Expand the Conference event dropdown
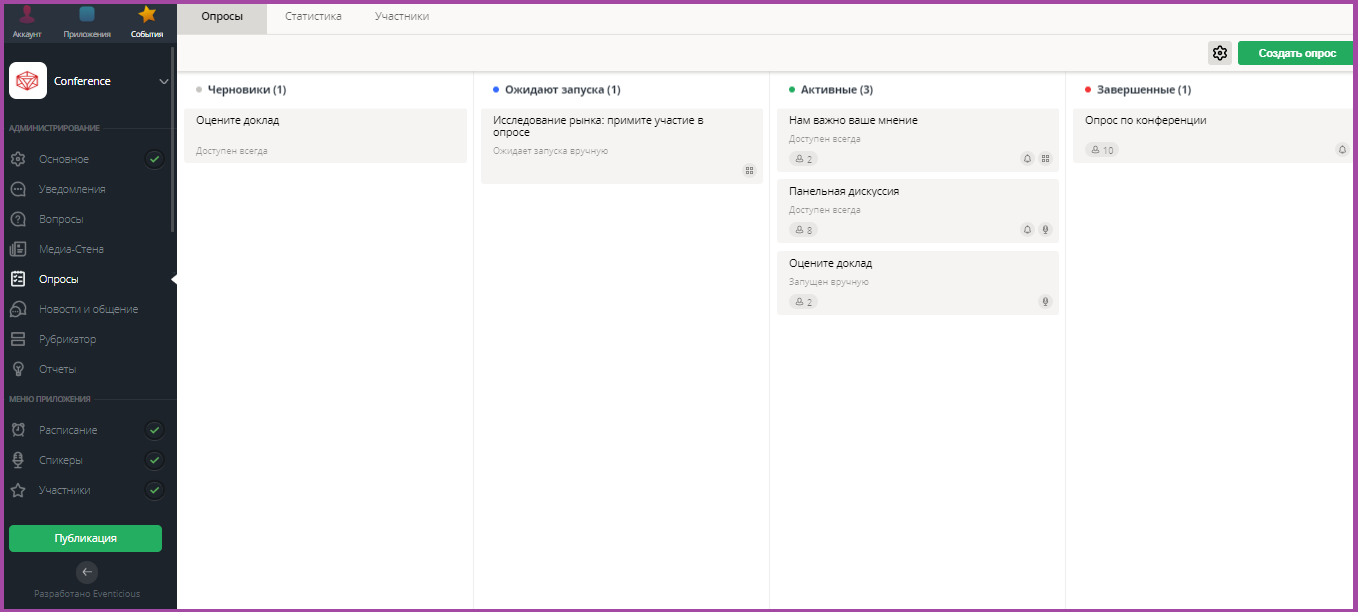The width and height of the screenshot is (1358, 612). pos(164,81)
